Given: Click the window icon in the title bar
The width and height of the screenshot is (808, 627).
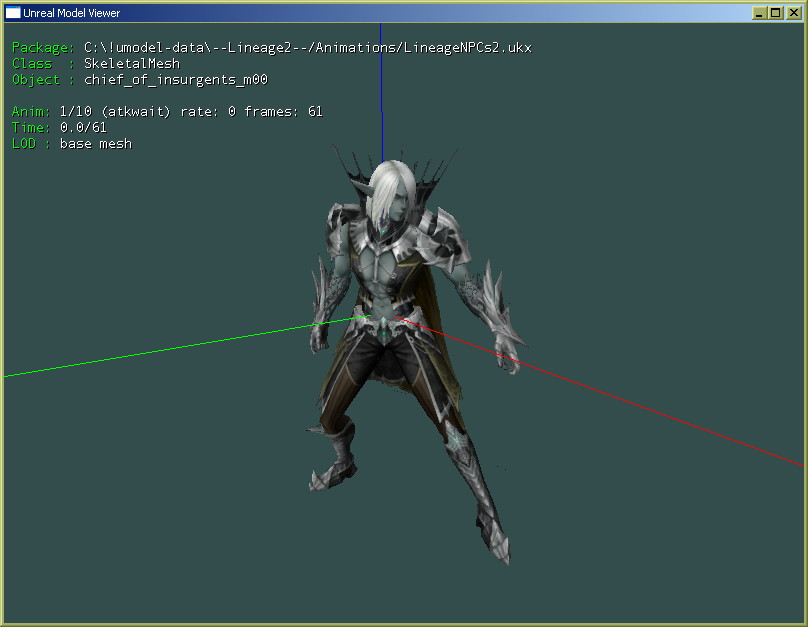Looking at the screenshot, I should tap(13, 13).
